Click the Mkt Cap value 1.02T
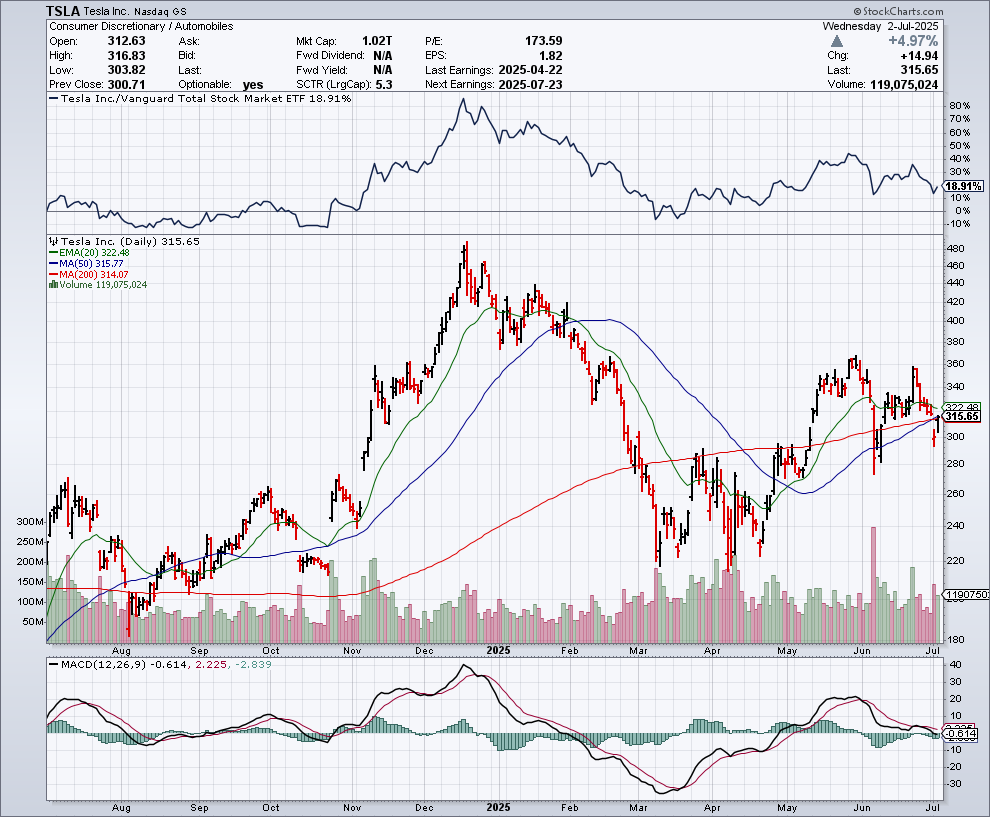This screenshot has width=990, height=817. [377, 41]
